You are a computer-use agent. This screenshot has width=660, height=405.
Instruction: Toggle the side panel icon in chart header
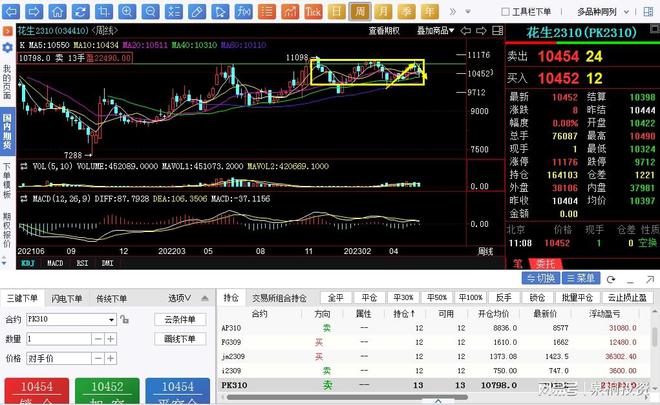tap(498, 31)
